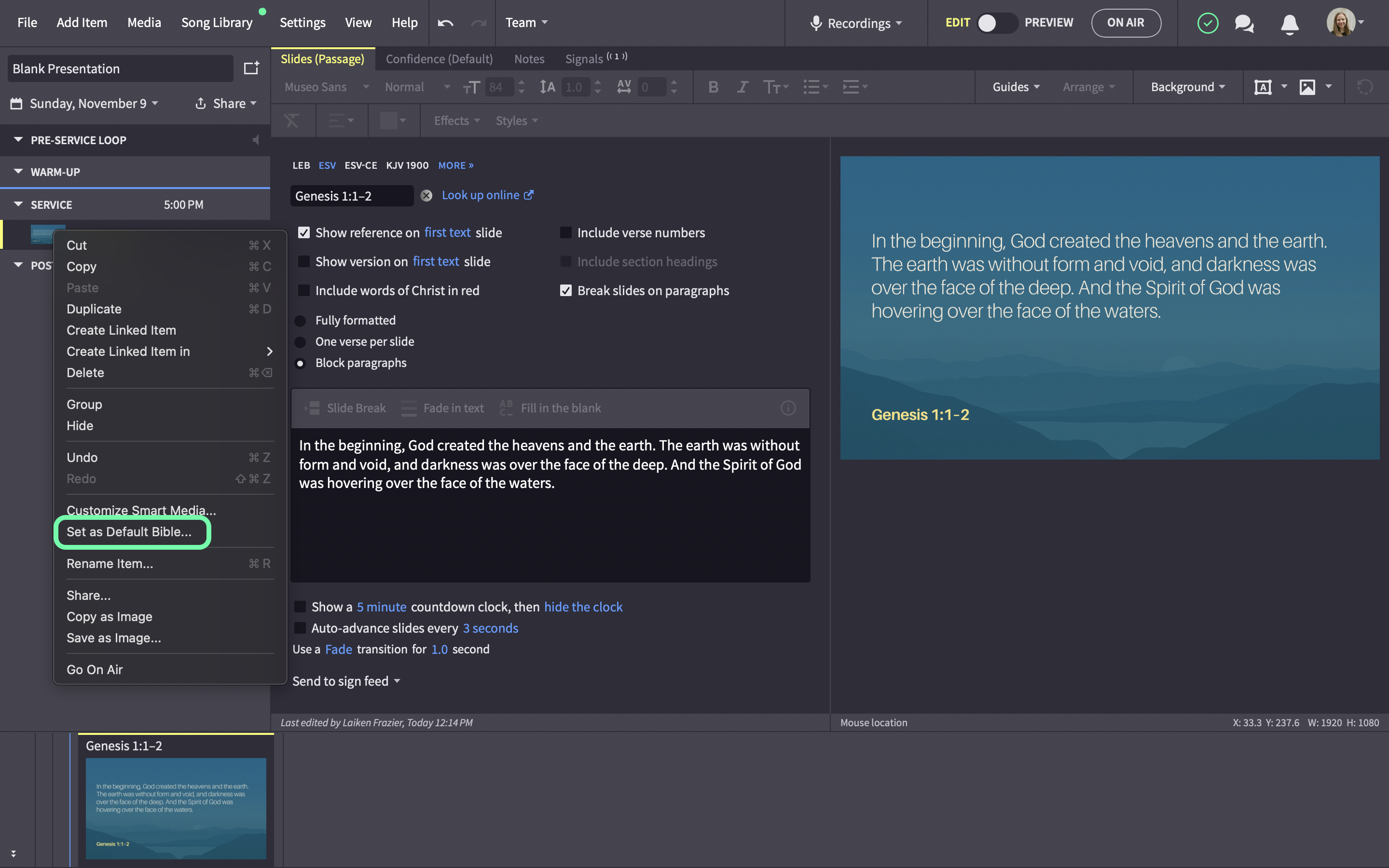This screenshot has width=1389, height=868.
Task: Enable Include verse numbers checkbox
Action: click(565, 232)
